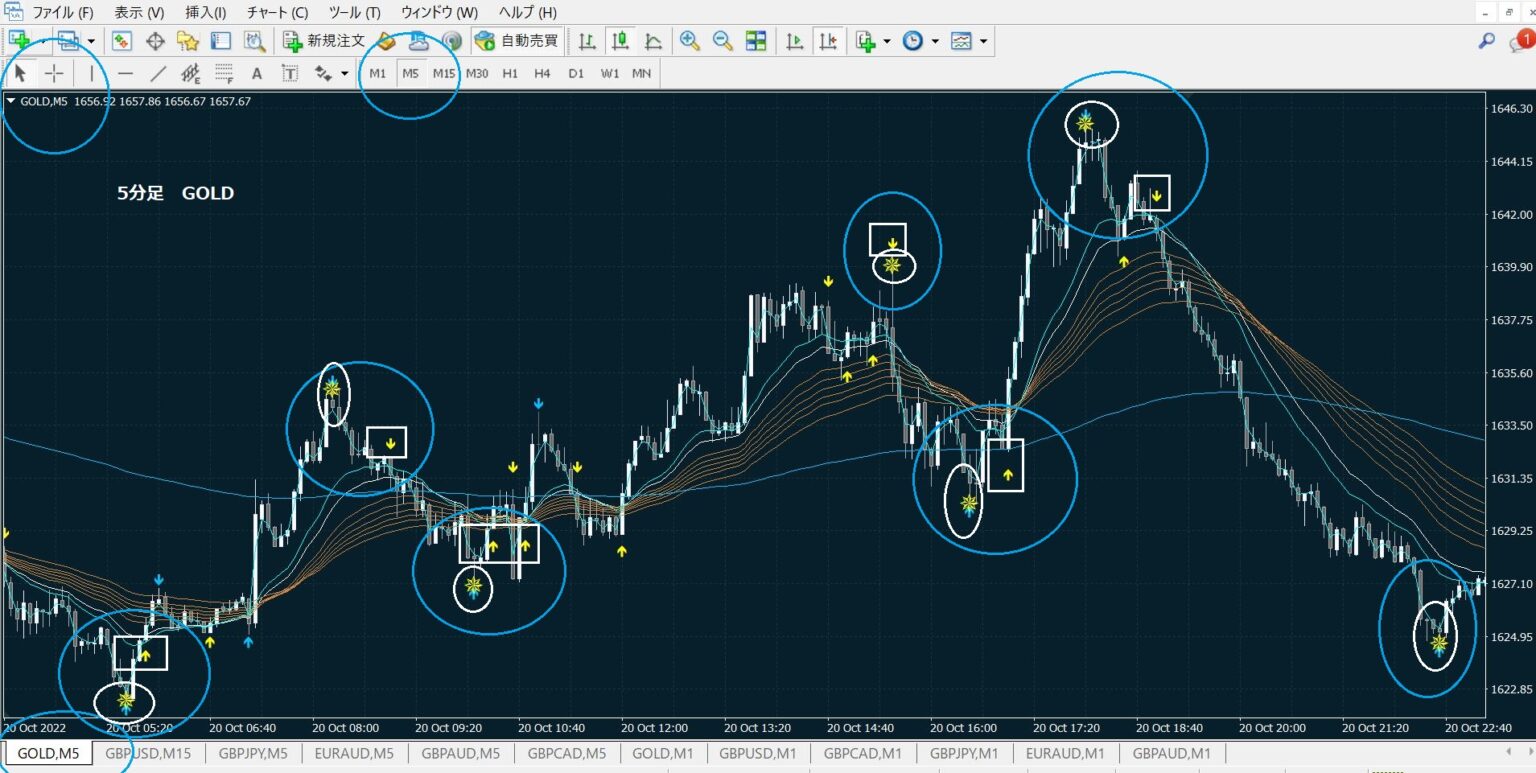Open the Market Watch window icon
The width and height of the screenshot is (1536, 773).
[122, 41]
